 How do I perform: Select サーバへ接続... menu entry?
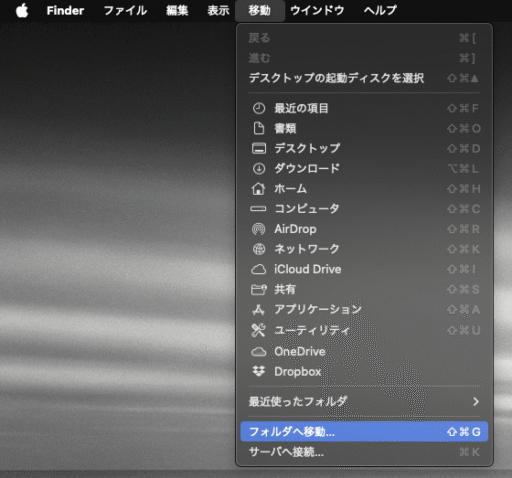(x=364, y=452)
